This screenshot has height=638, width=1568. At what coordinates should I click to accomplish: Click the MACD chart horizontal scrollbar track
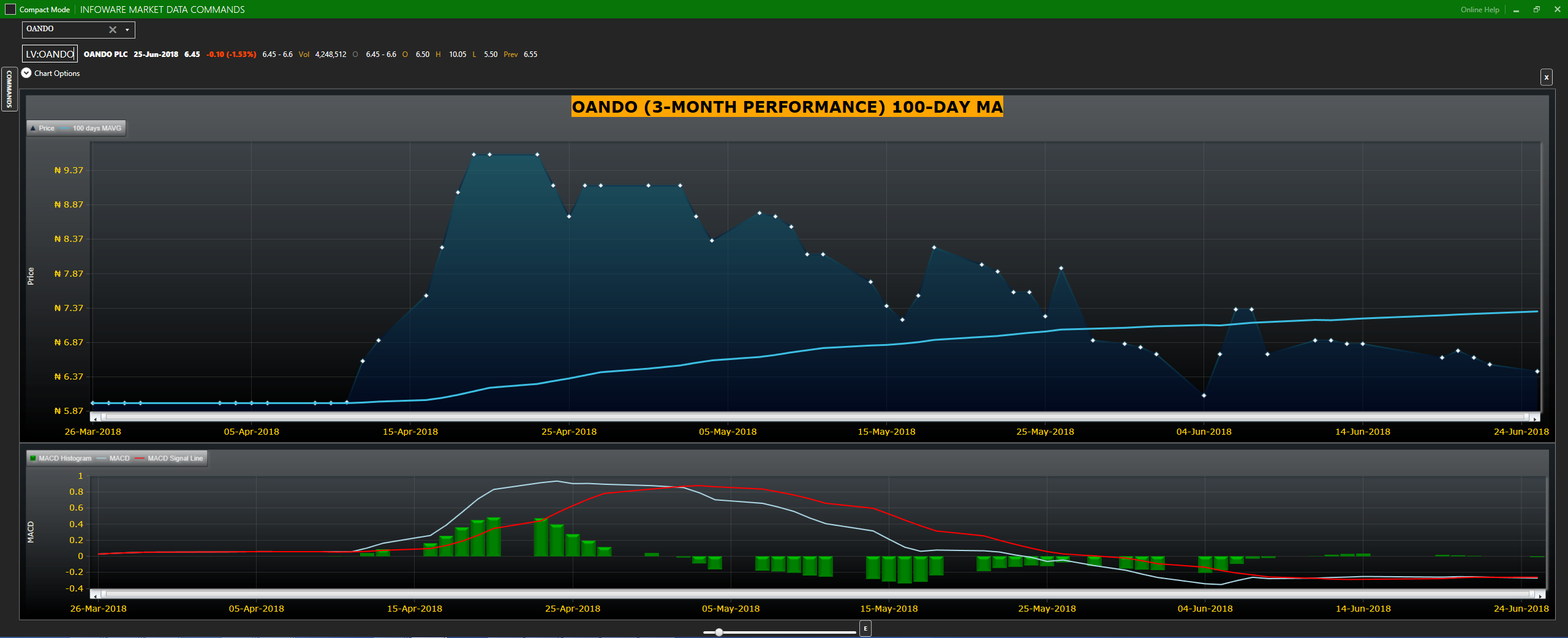pos(818,594)
